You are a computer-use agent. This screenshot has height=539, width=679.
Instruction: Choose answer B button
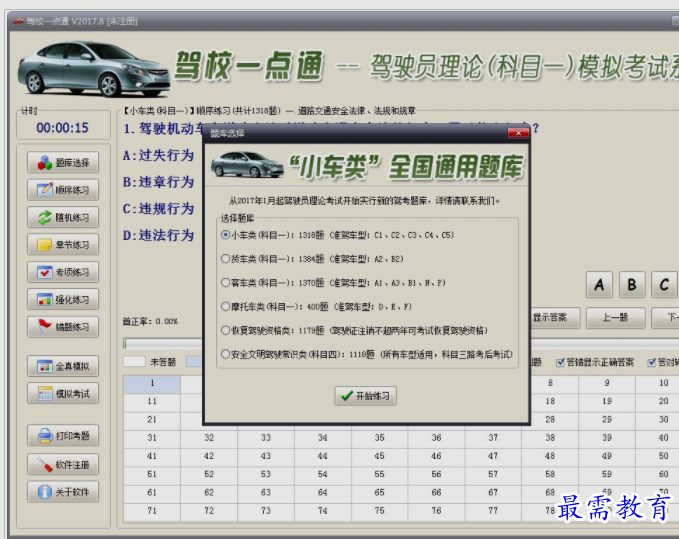[632, 284]
